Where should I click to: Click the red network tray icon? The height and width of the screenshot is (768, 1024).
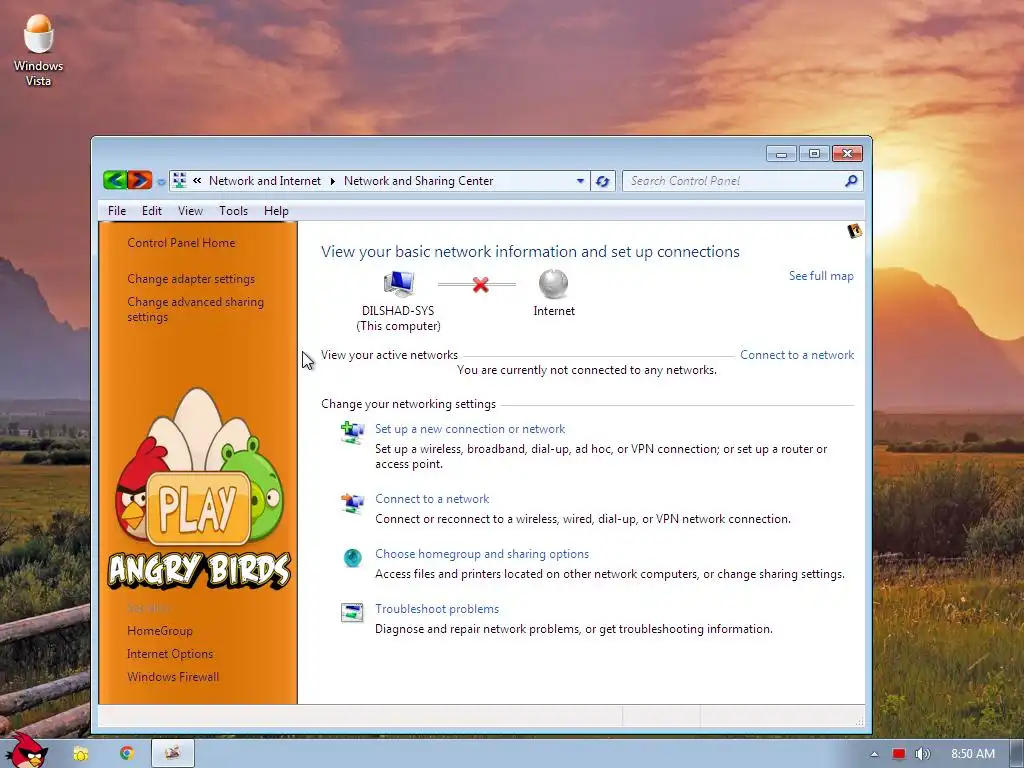[x=899, y=754]
